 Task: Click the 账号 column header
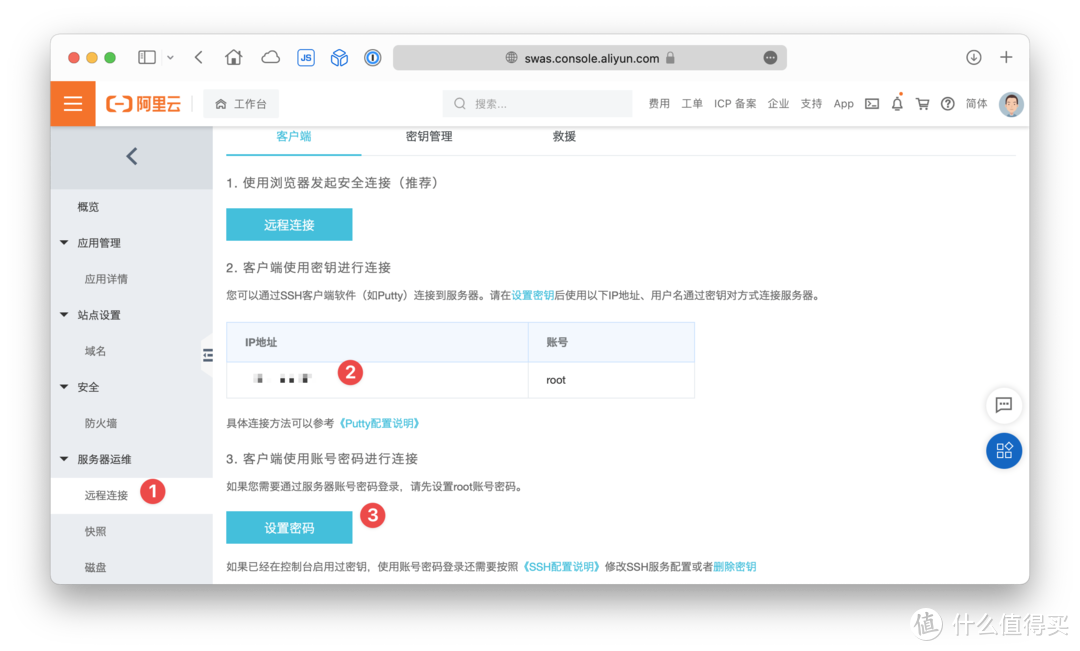tap(611, 342)
